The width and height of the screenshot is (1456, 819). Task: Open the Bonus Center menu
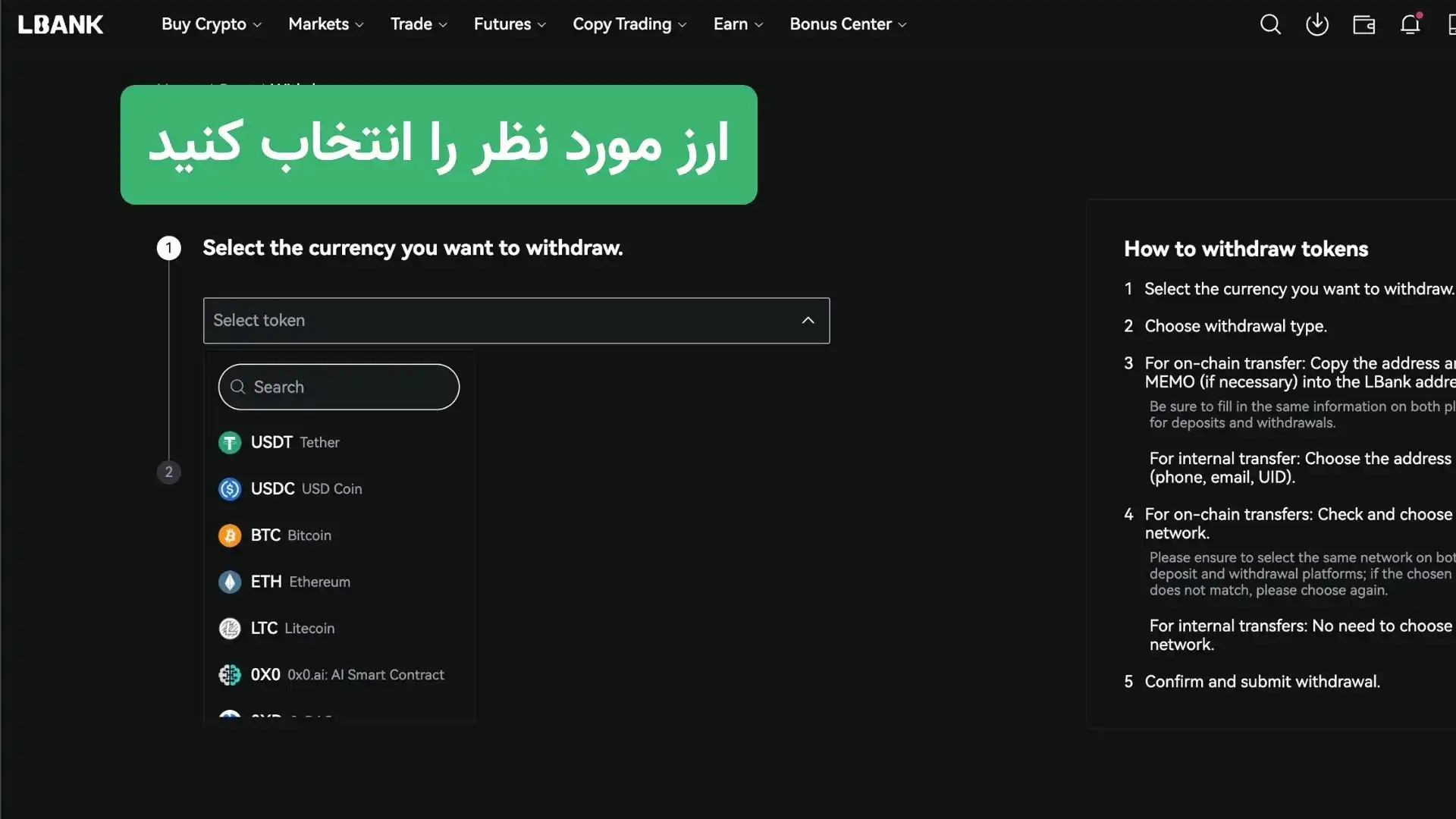point(847,24)
